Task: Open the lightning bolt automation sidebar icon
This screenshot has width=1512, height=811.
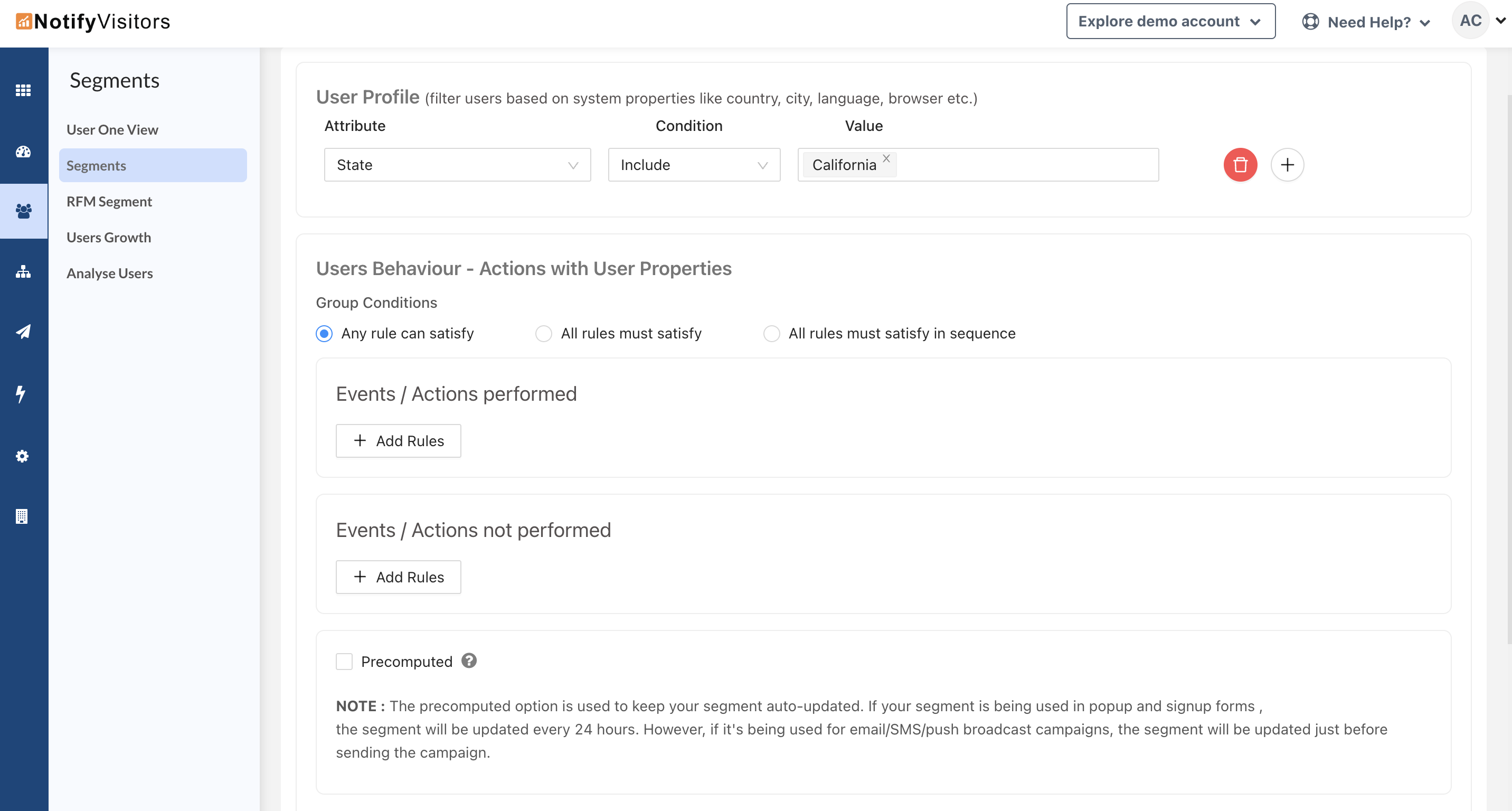Action: tap(21, 394)
